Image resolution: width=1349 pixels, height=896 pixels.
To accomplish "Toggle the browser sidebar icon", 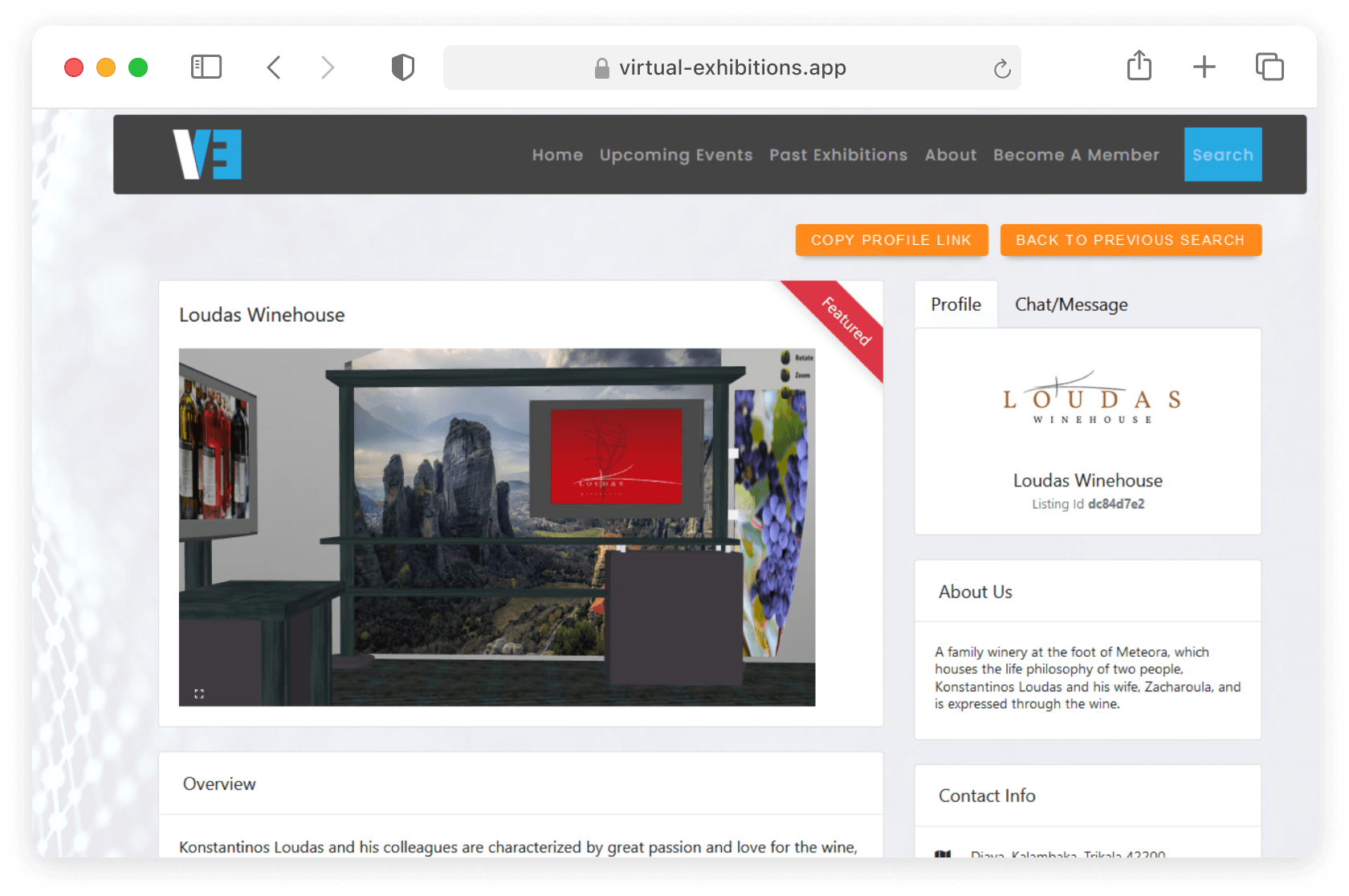I will point(206,67).
